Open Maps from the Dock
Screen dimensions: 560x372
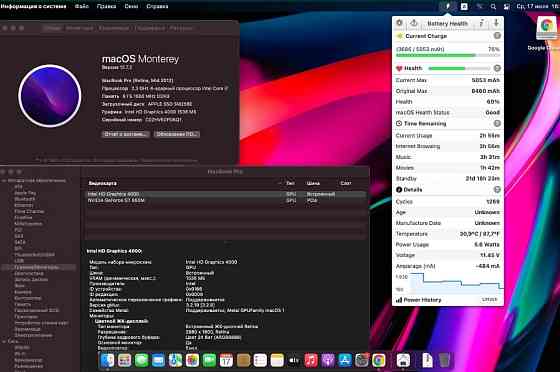click(x=175, y=360)
